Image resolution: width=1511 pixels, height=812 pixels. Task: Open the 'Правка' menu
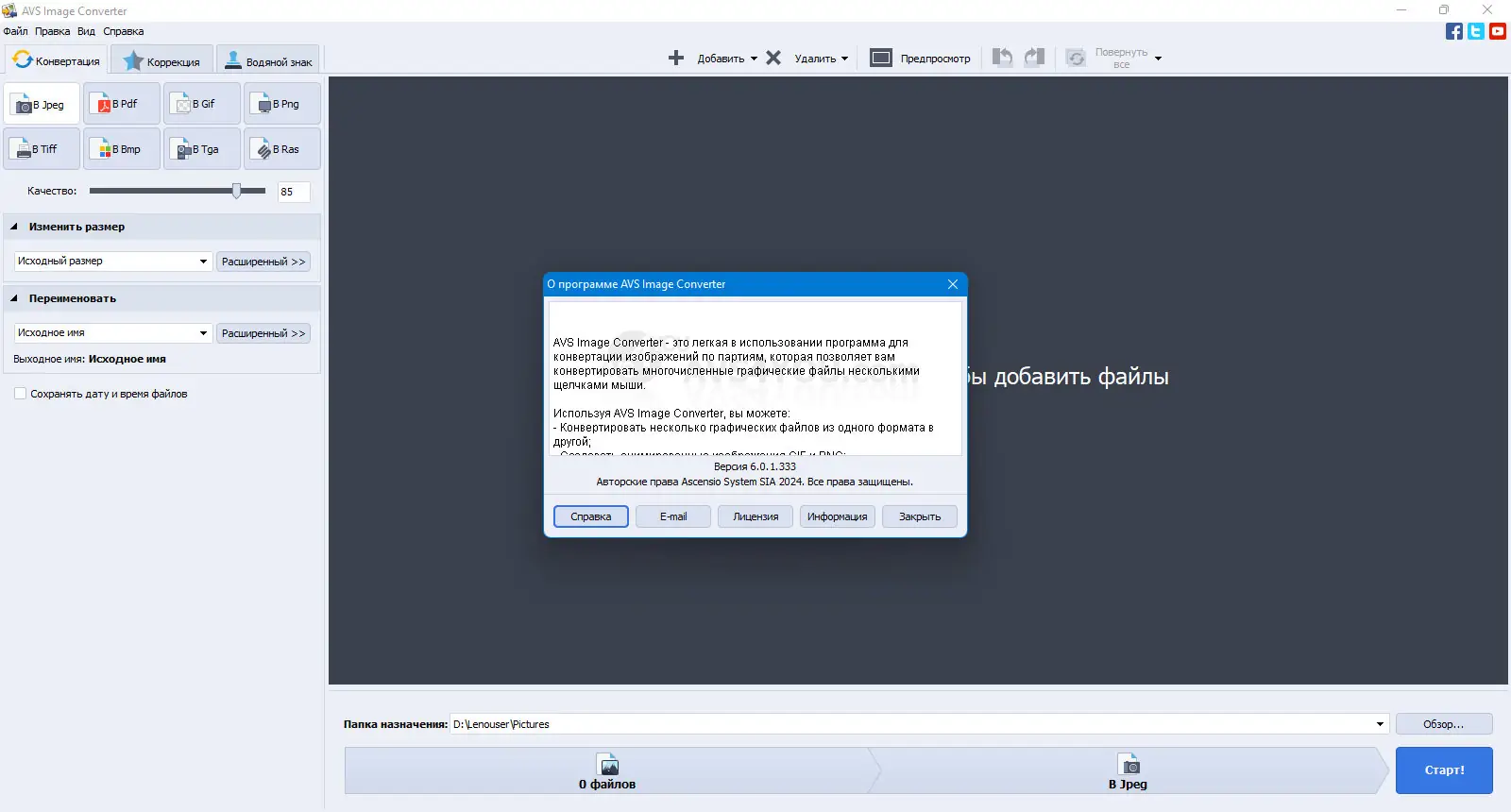(x=52, y=31)
